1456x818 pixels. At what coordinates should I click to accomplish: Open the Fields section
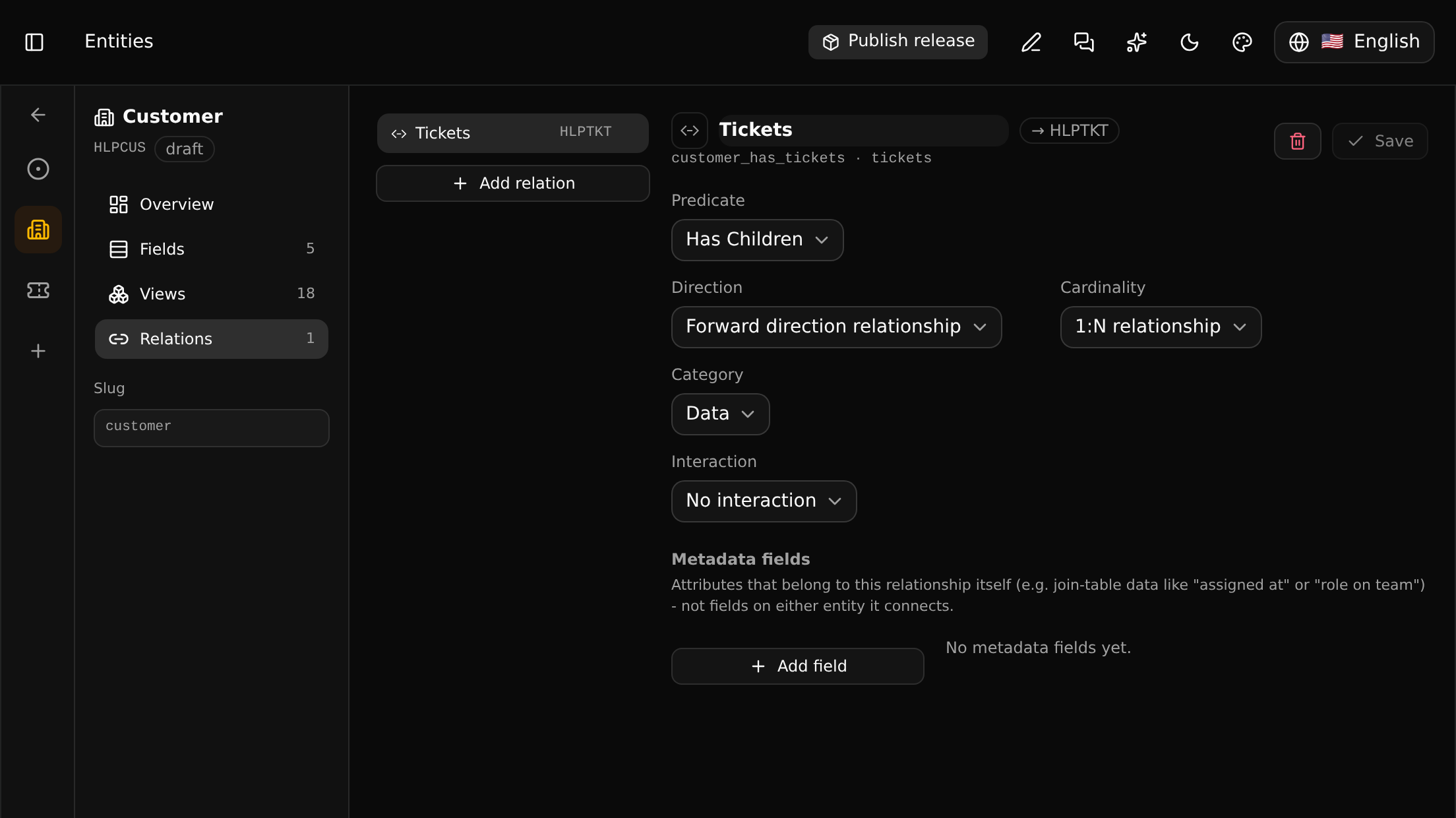(212, 249)
